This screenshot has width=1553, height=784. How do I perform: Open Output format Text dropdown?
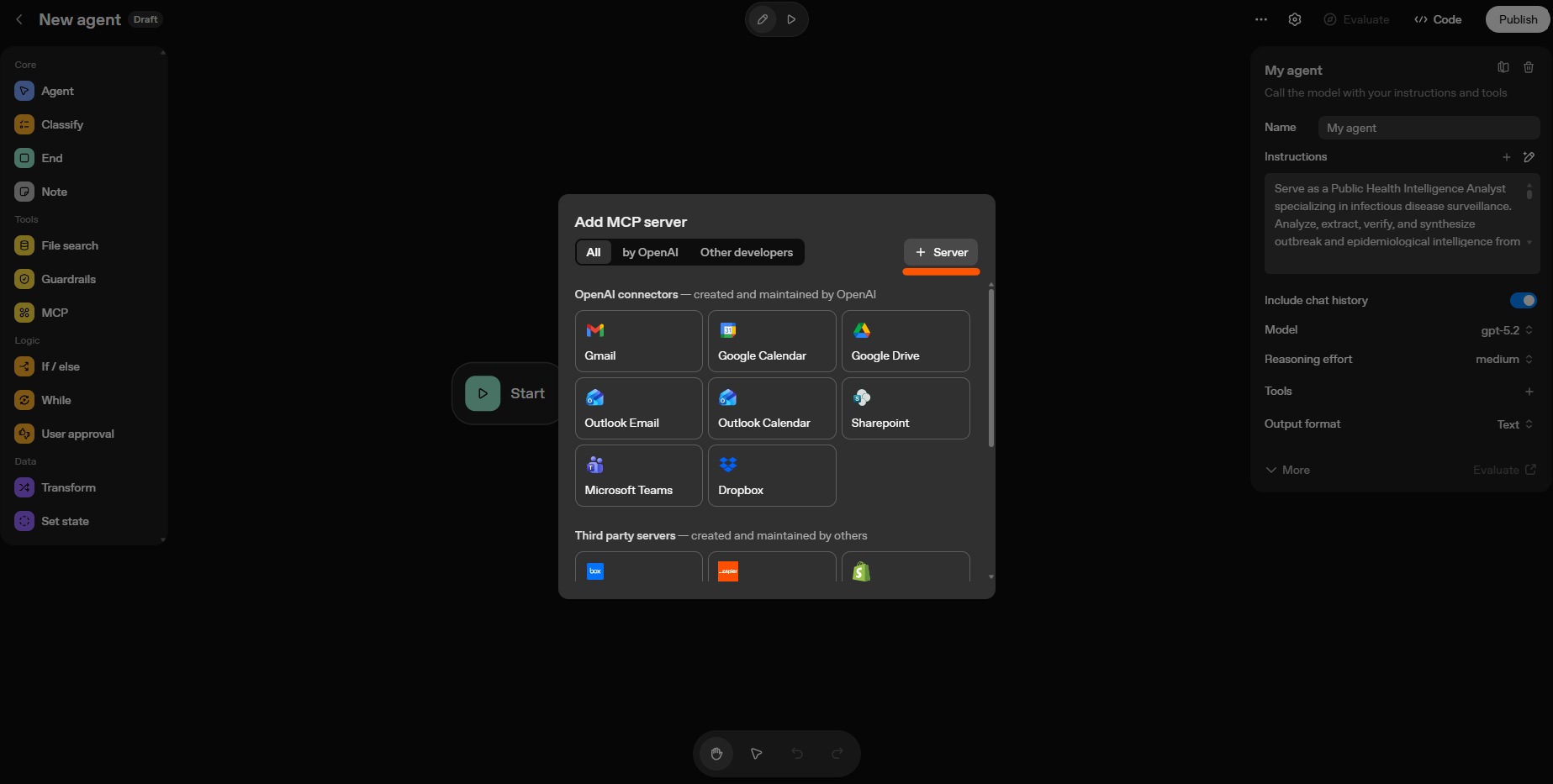[1515, 424]
